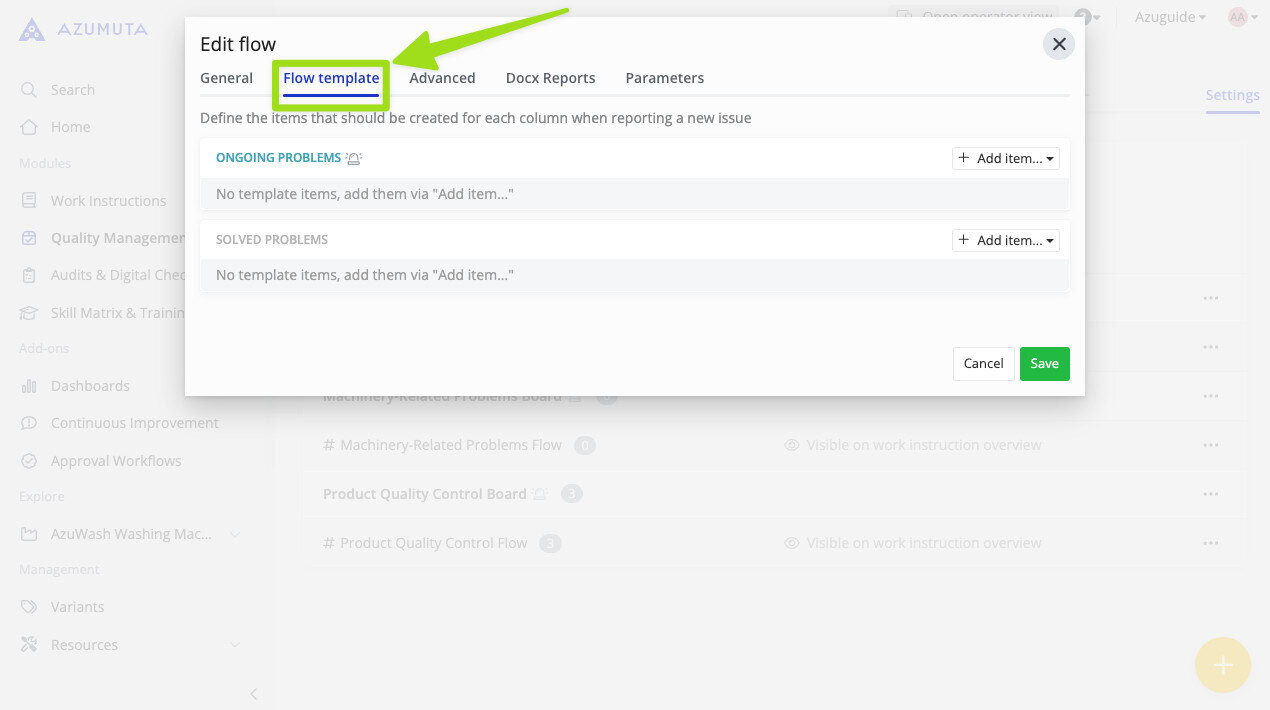Expand the AzuWash Washing Machines project
This screenshot has height=710, width=1270.
click(236, 534)
